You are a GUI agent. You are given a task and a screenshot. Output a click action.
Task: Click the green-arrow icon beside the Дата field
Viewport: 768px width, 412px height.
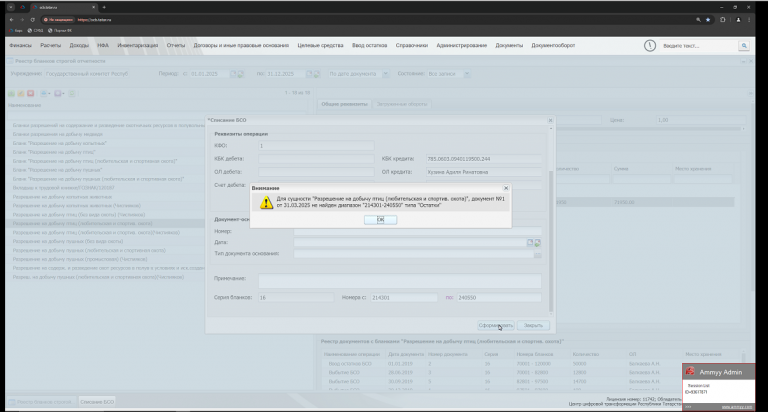(538, 242)
